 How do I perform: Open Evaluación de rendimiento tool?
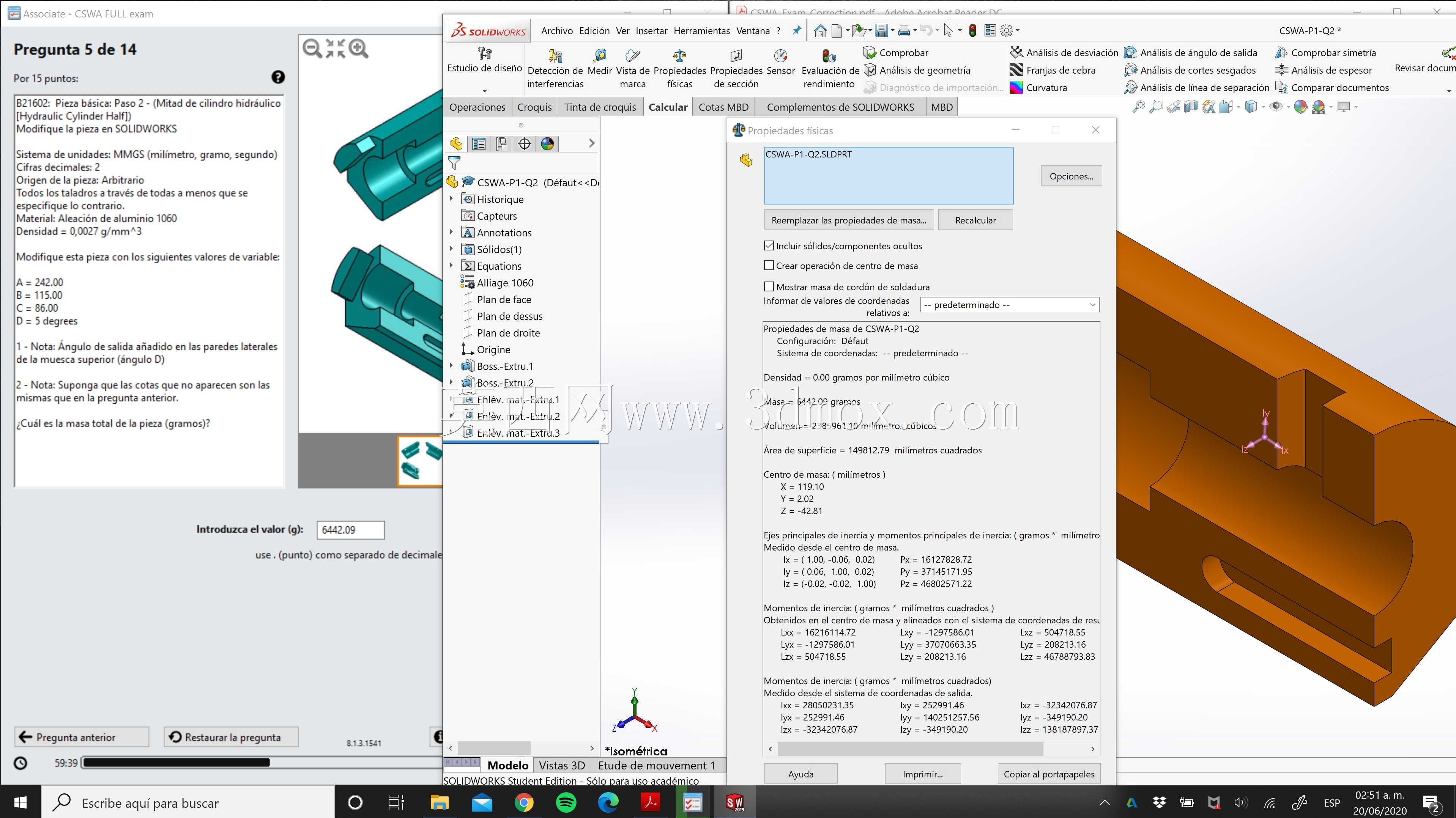[829, 69]
